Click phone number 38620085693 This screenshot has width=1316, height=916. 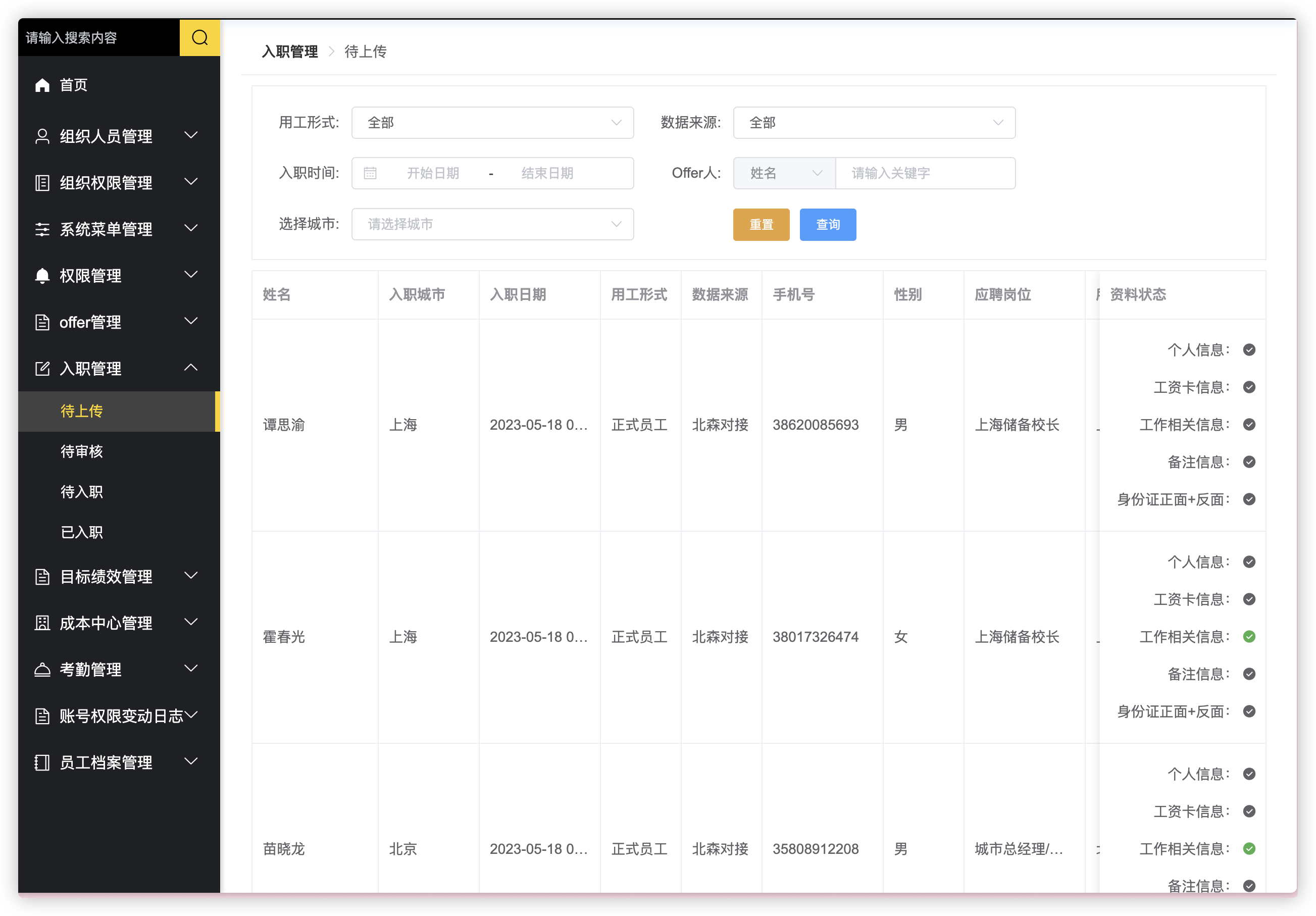(x=815, y=425)
